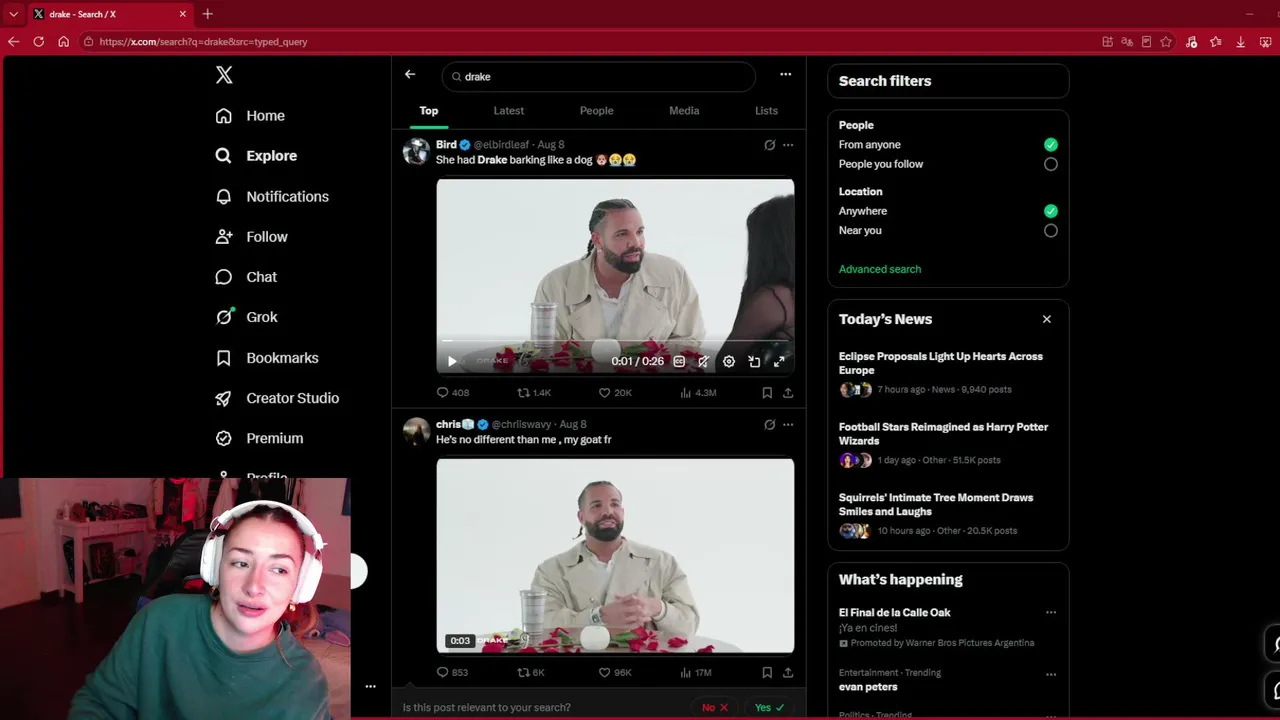
Task: Close the Today's News panel
Action: click(1047, 319)
